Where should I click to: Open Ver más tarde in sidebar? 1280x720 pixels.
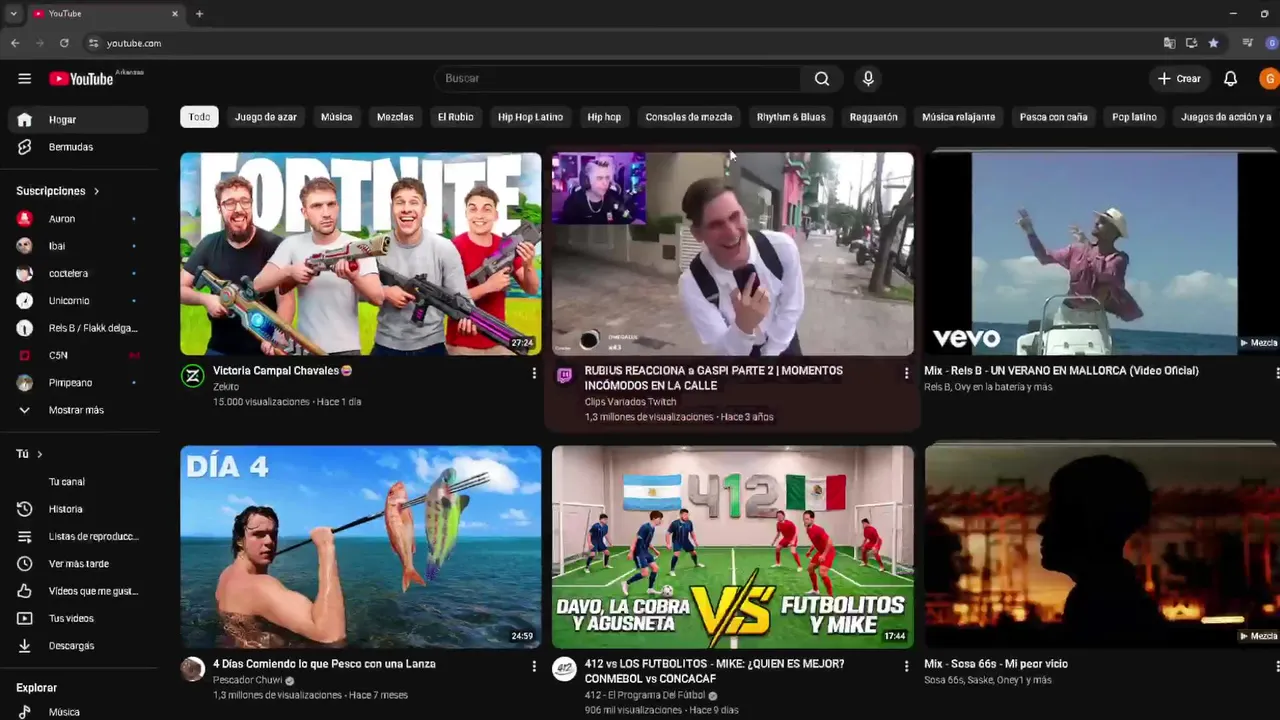pyautogui.click(x=79, y=564)
